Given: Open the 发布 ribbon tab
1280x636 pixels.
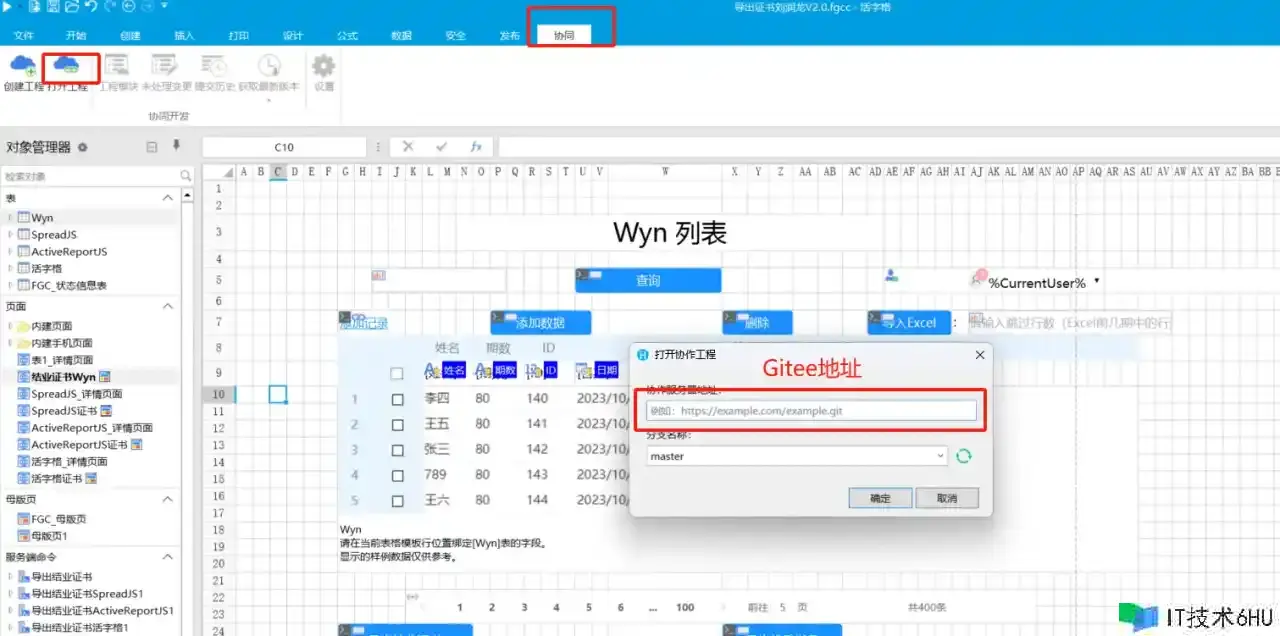Looking at the screenshot, I should pos(509,35).
